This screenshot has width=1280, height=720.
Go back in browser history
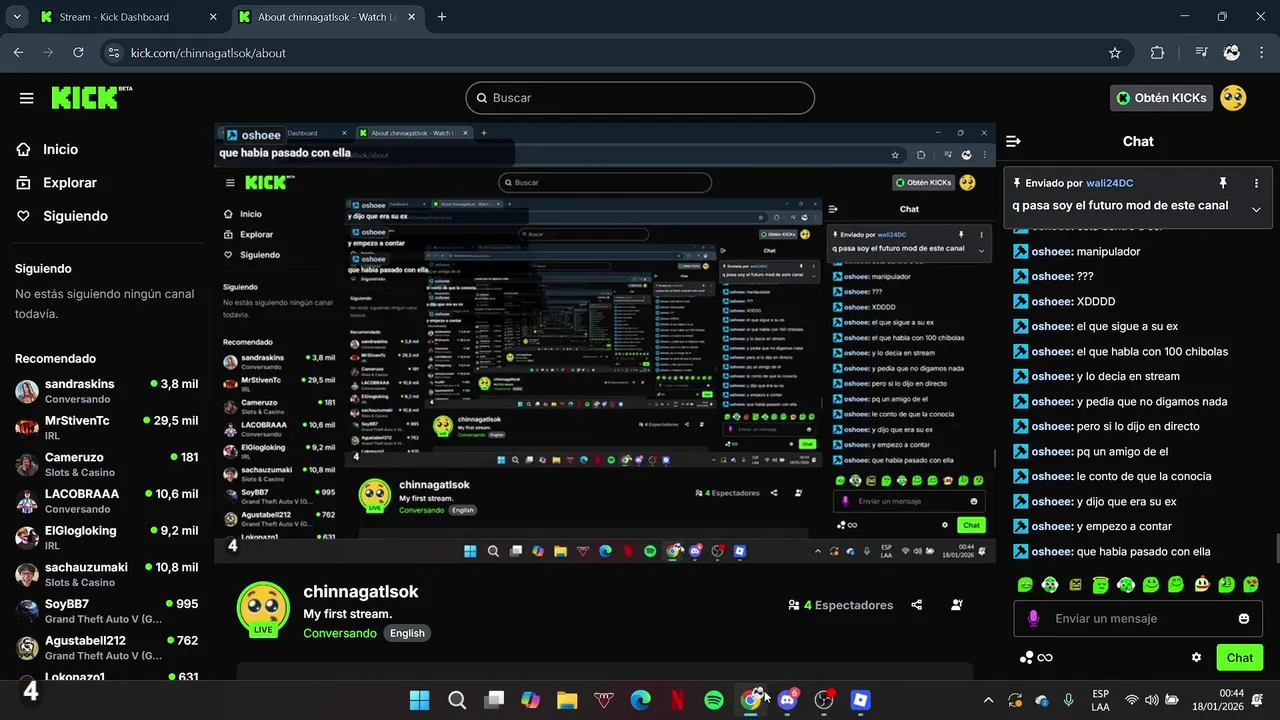(18, 52)
